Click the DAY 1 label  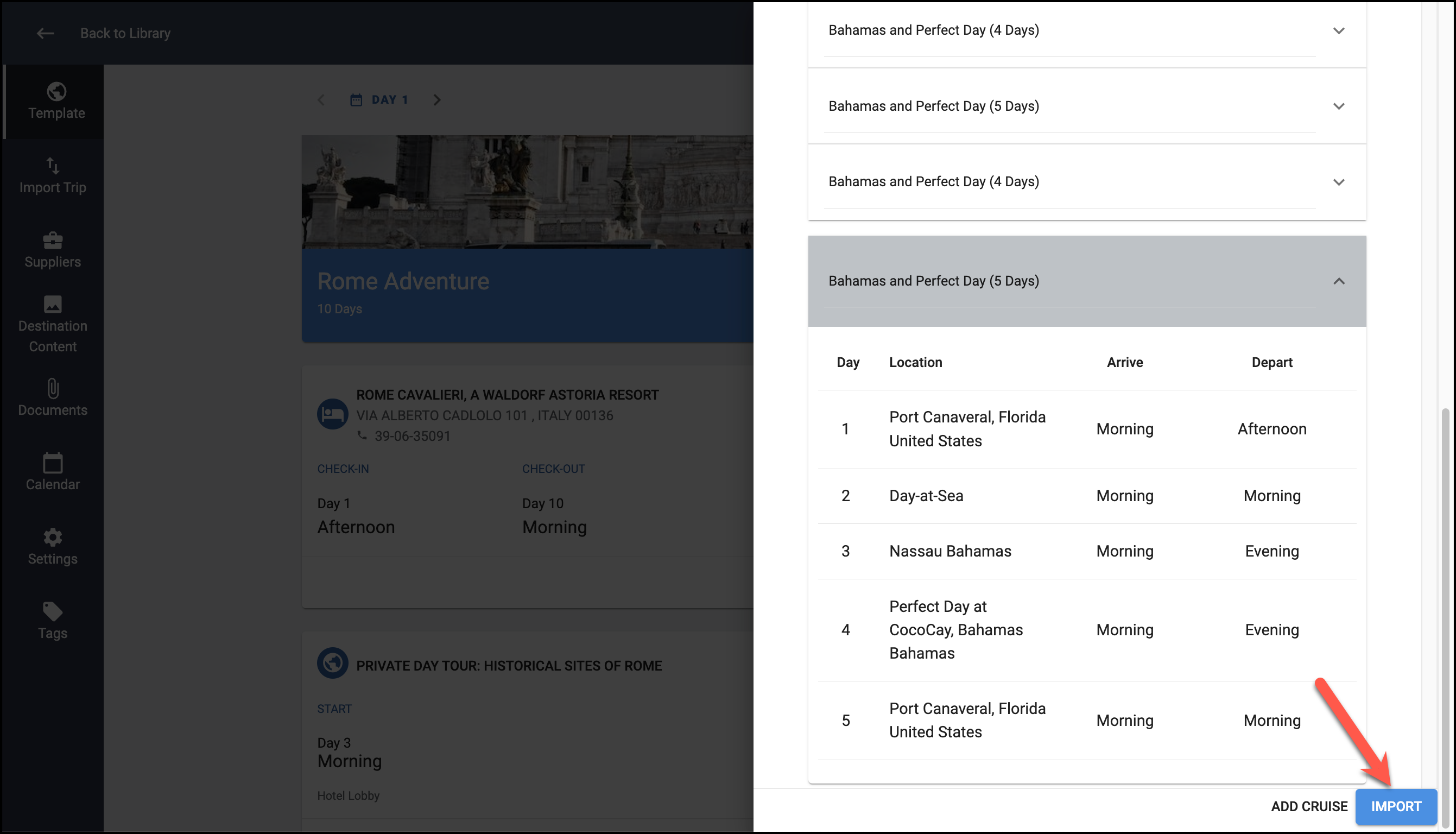click(x=389, y=100)
